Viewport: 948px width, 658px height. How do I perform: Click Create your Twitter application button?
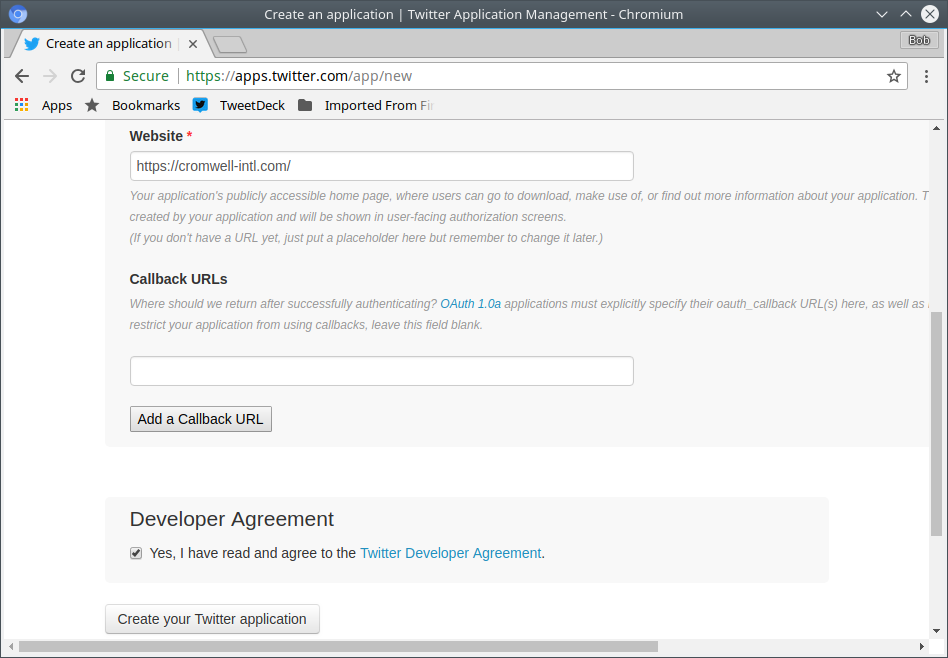click(212, 619)
